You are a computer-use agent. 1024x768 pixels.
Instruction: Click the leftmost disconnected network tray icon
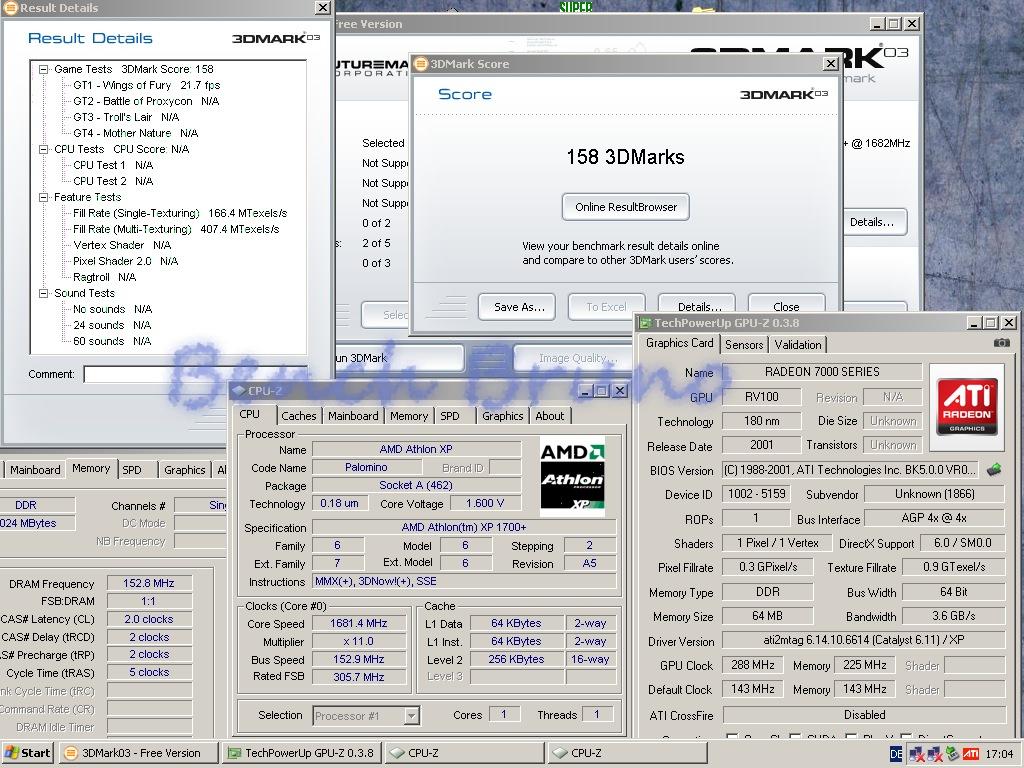(917, 754)
